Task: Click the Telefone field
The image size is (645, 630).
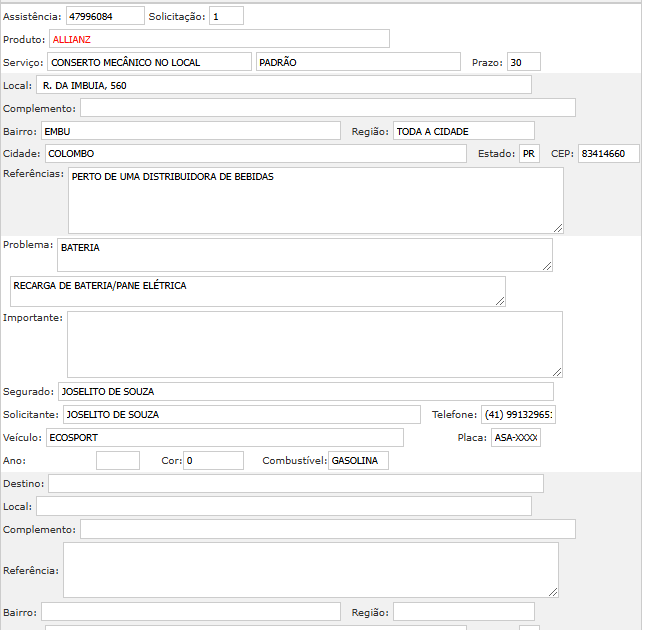Action: click(x=518, y=414)
